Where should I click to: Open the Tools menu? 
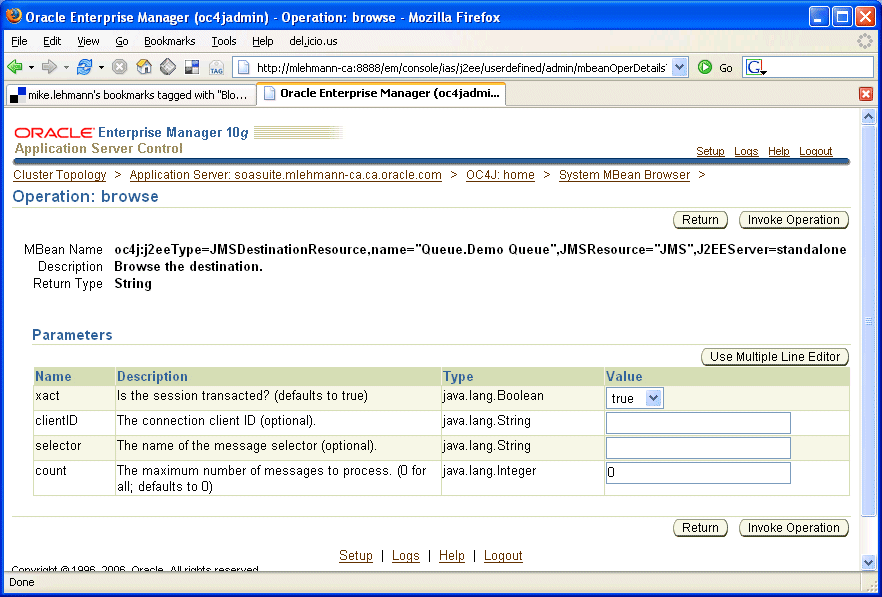[x=224, y=41]
